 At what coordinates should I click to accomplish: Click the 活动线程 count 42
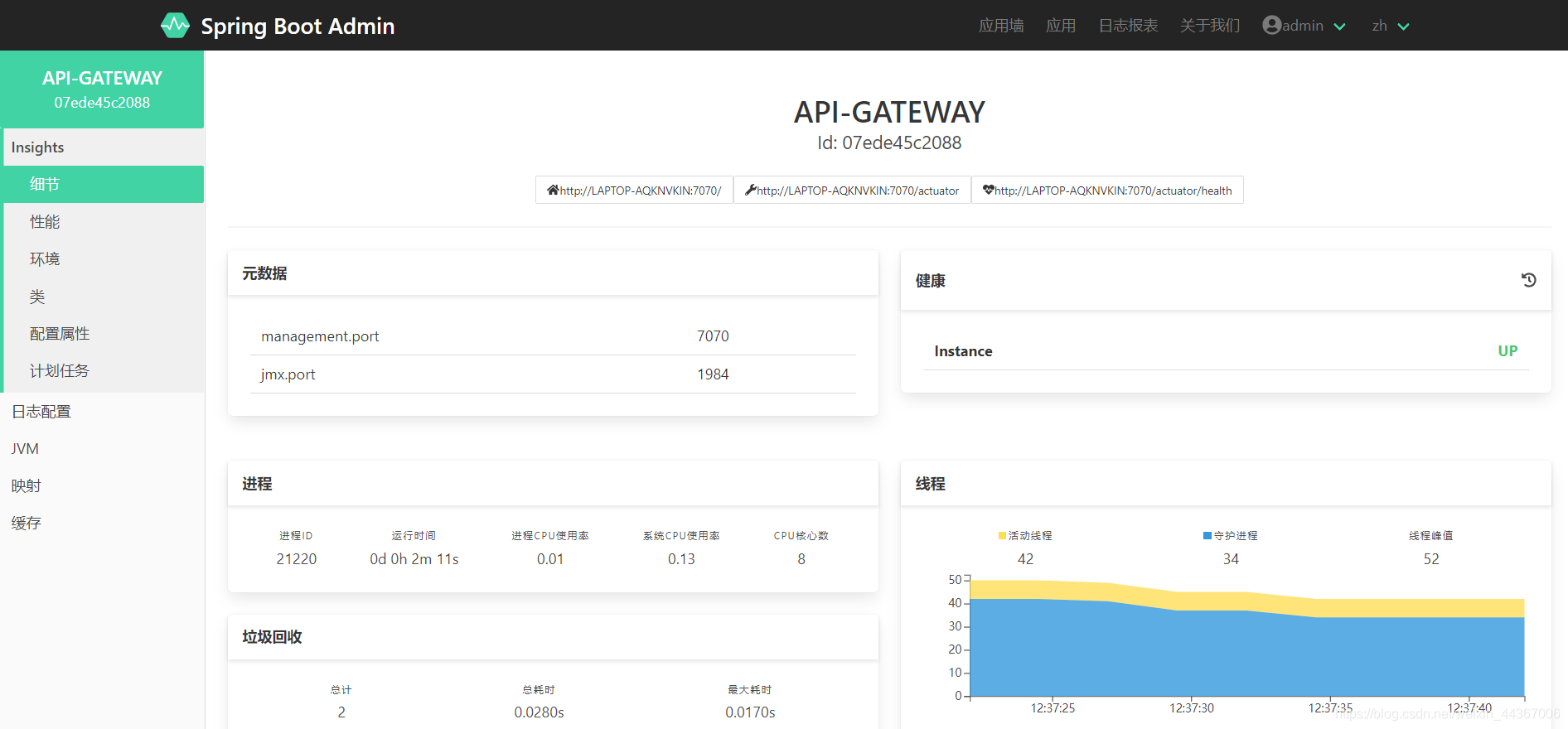pyautogui.click(x=1025, y=559)
